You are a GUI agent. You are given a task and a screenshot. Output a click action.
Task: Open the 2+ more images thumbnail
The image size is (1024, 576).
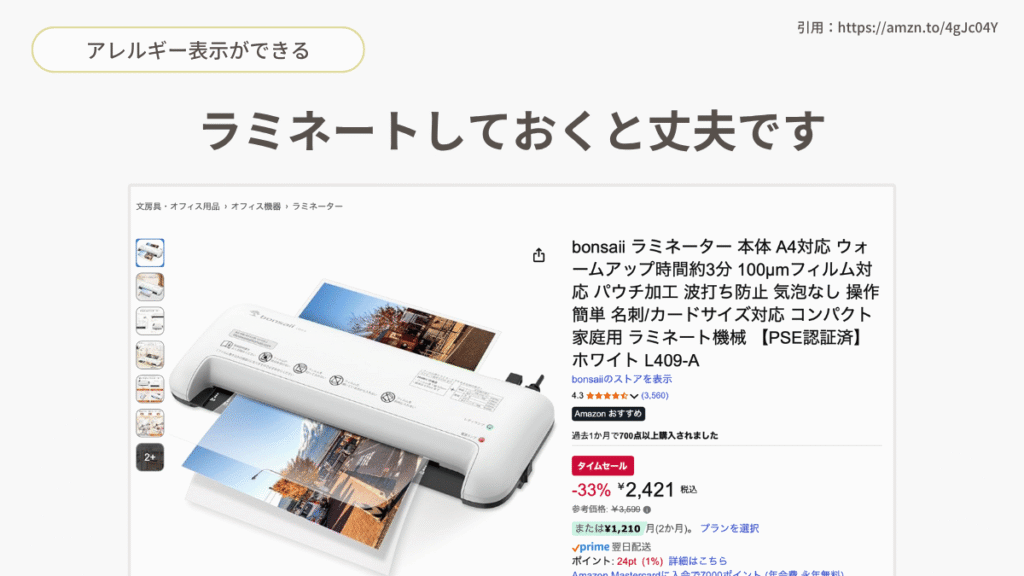[x=150, y=457]
